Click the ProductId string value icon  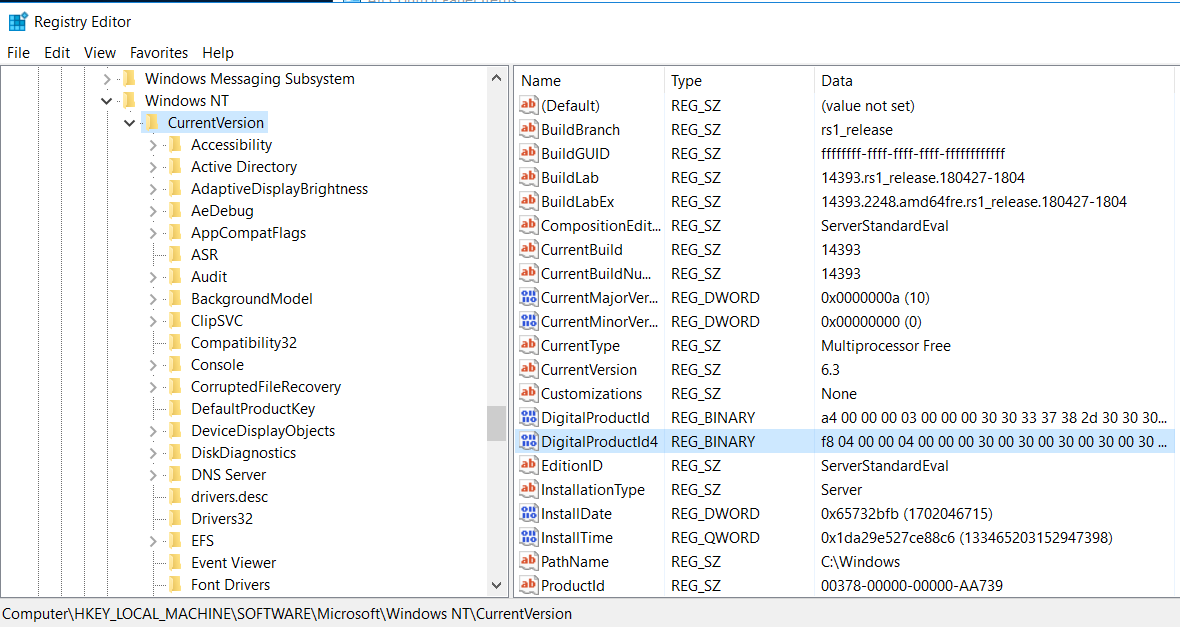click(x=529, y=586)
